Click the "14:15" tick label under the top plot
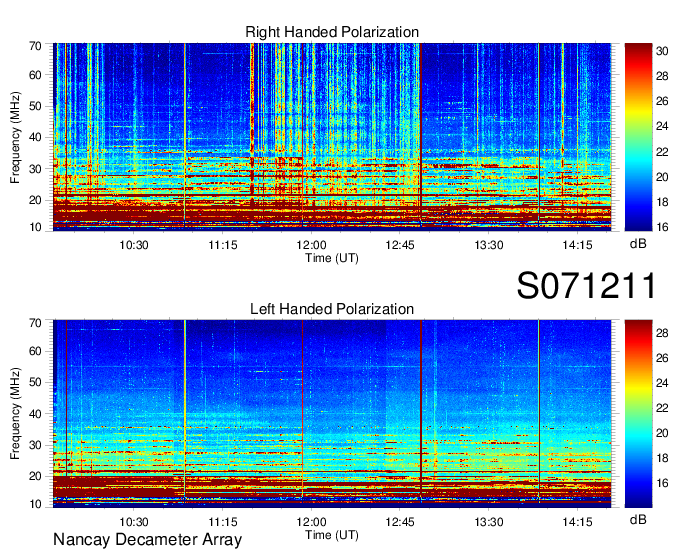Screen dimensions: 680x552 577,245
